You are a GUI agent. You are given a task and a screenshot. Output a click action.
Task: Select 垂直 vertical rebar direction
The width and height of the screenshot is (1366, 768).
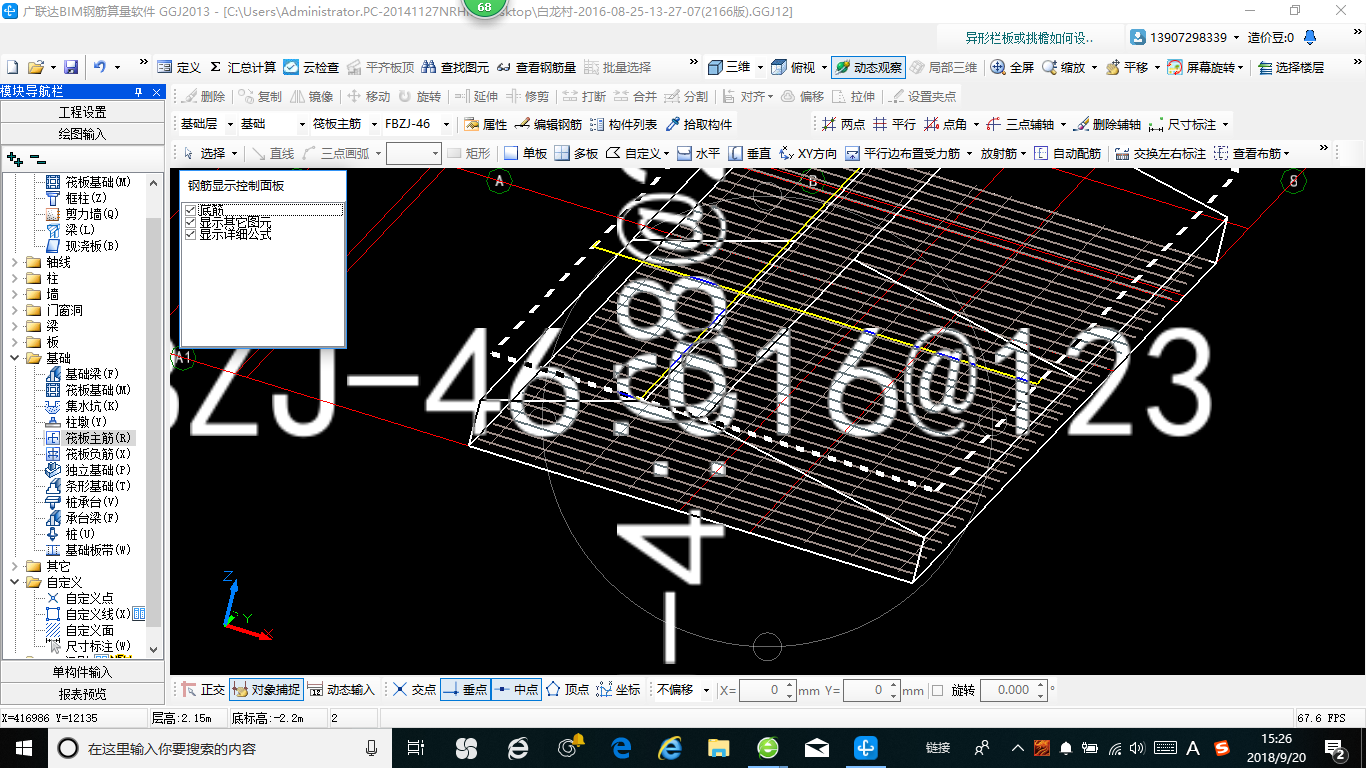(750, 153)
